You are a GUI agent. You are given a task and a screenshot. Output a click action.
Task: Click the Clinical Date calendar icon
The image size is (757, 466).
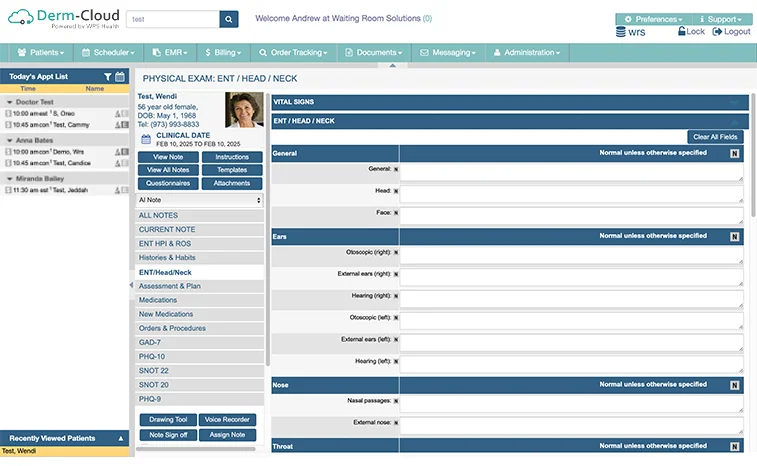click(146, 140)
